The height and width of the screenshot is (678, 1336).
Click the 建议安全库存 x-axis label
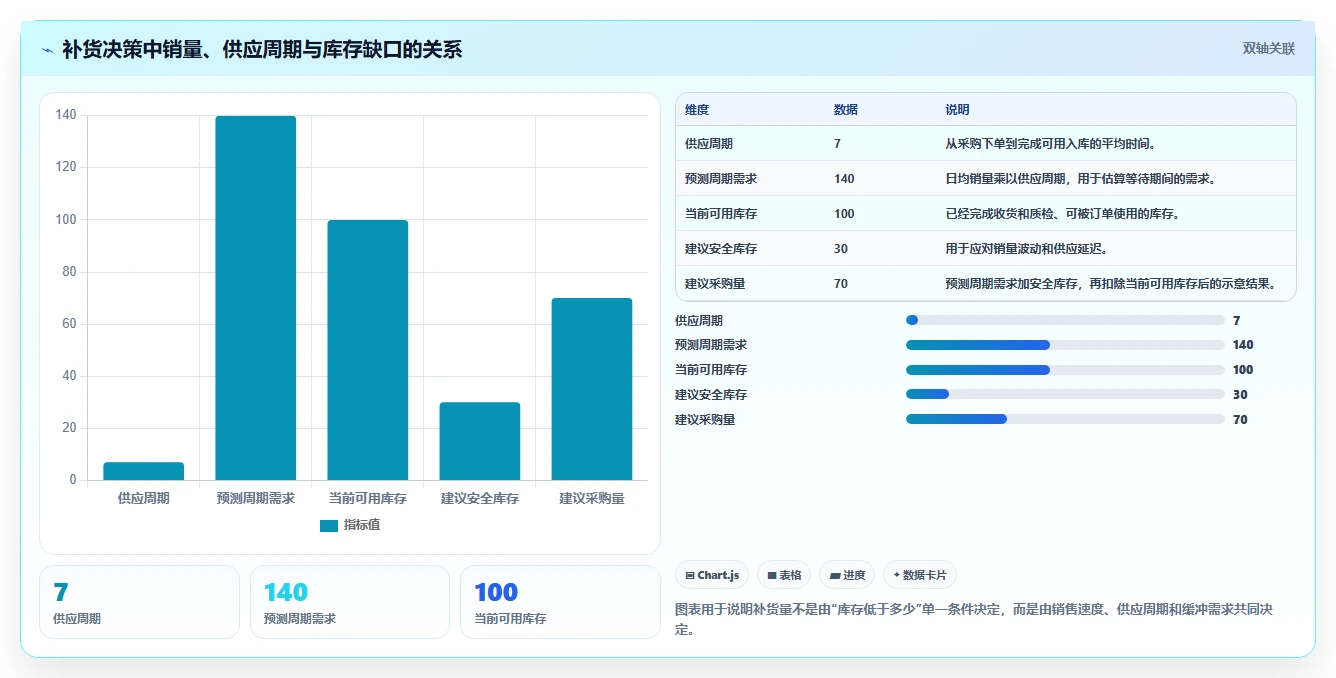click(x=480, y=498)
